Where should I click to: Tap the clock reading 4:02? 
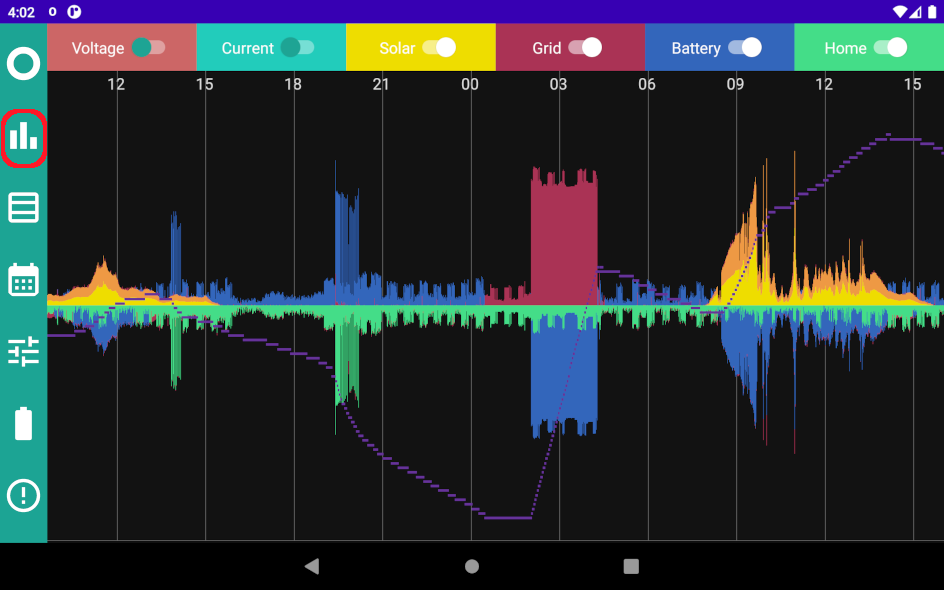pos(21,12)
